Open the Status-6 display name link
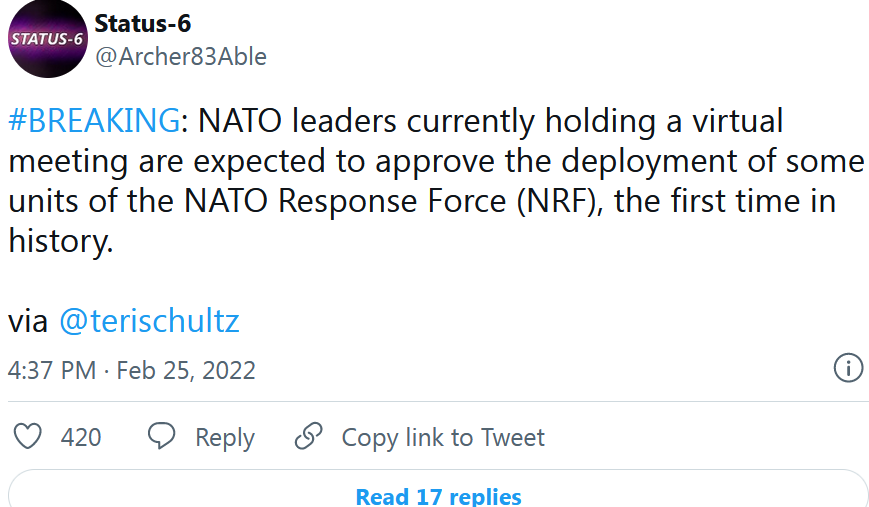 pyautogui.click(x=142, y=23)
